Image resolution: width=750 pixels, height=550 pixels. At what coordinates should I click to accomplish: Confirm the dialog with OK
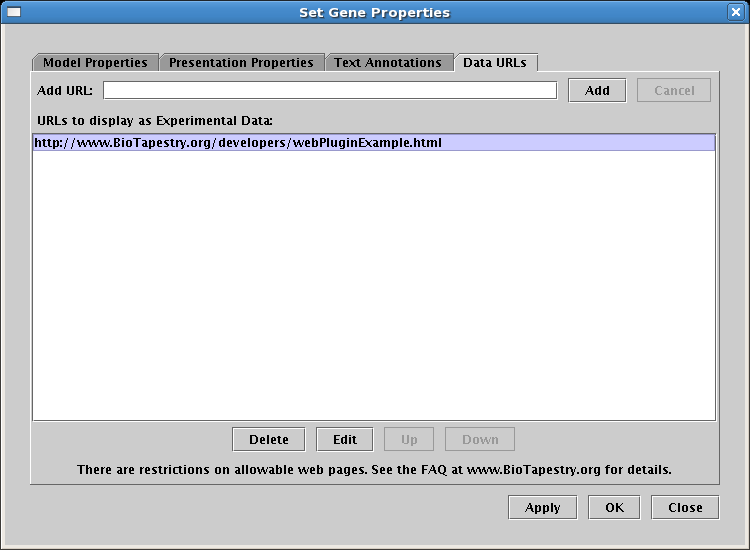point(614,507)
